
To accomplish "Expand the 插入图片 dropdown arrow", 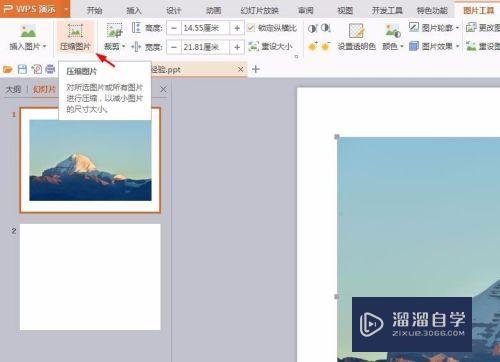I will point(44,46).
